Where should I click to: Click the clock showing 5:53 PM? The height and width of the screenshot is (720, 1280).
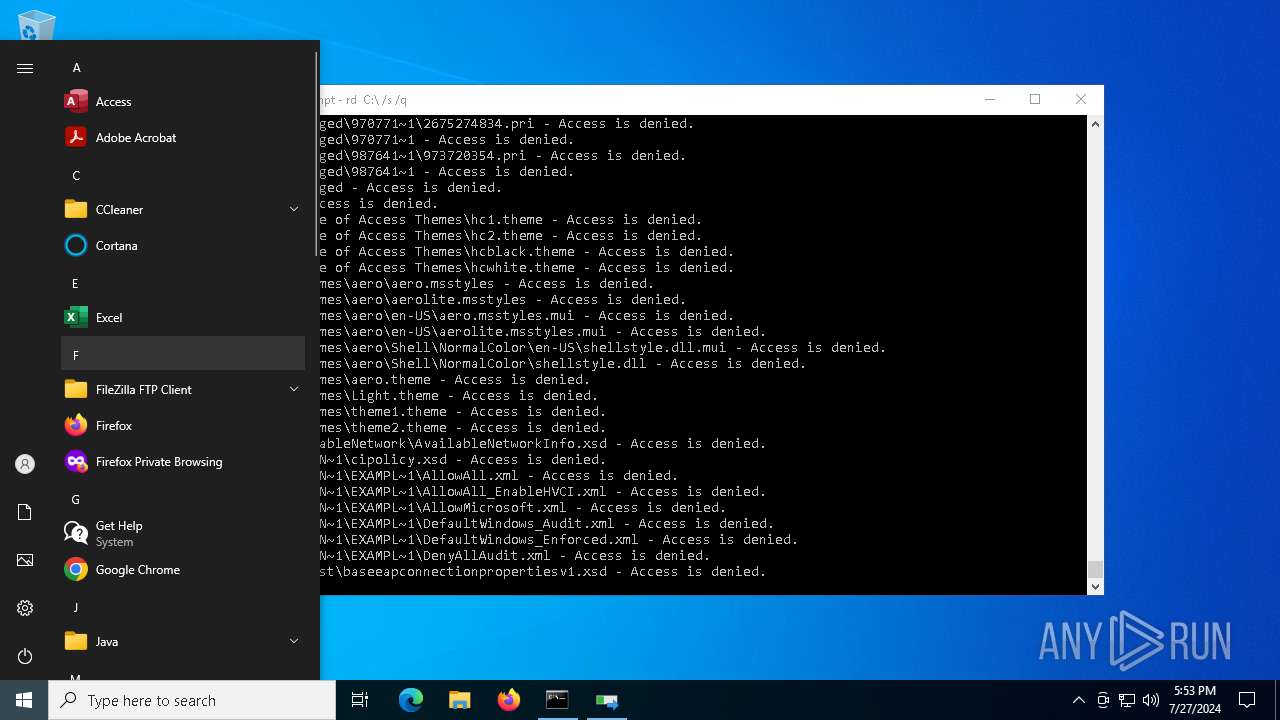click(1194, 700)
